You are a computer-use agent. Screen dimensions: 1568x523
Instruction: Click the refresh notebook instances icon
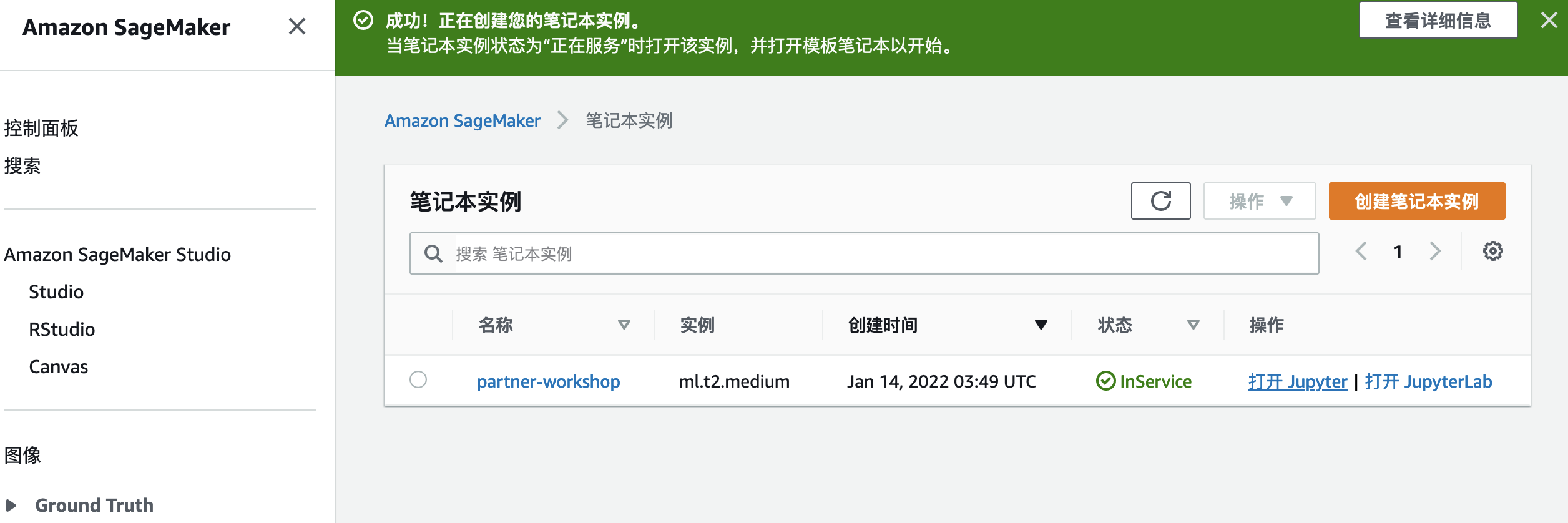click(1160, 201)
